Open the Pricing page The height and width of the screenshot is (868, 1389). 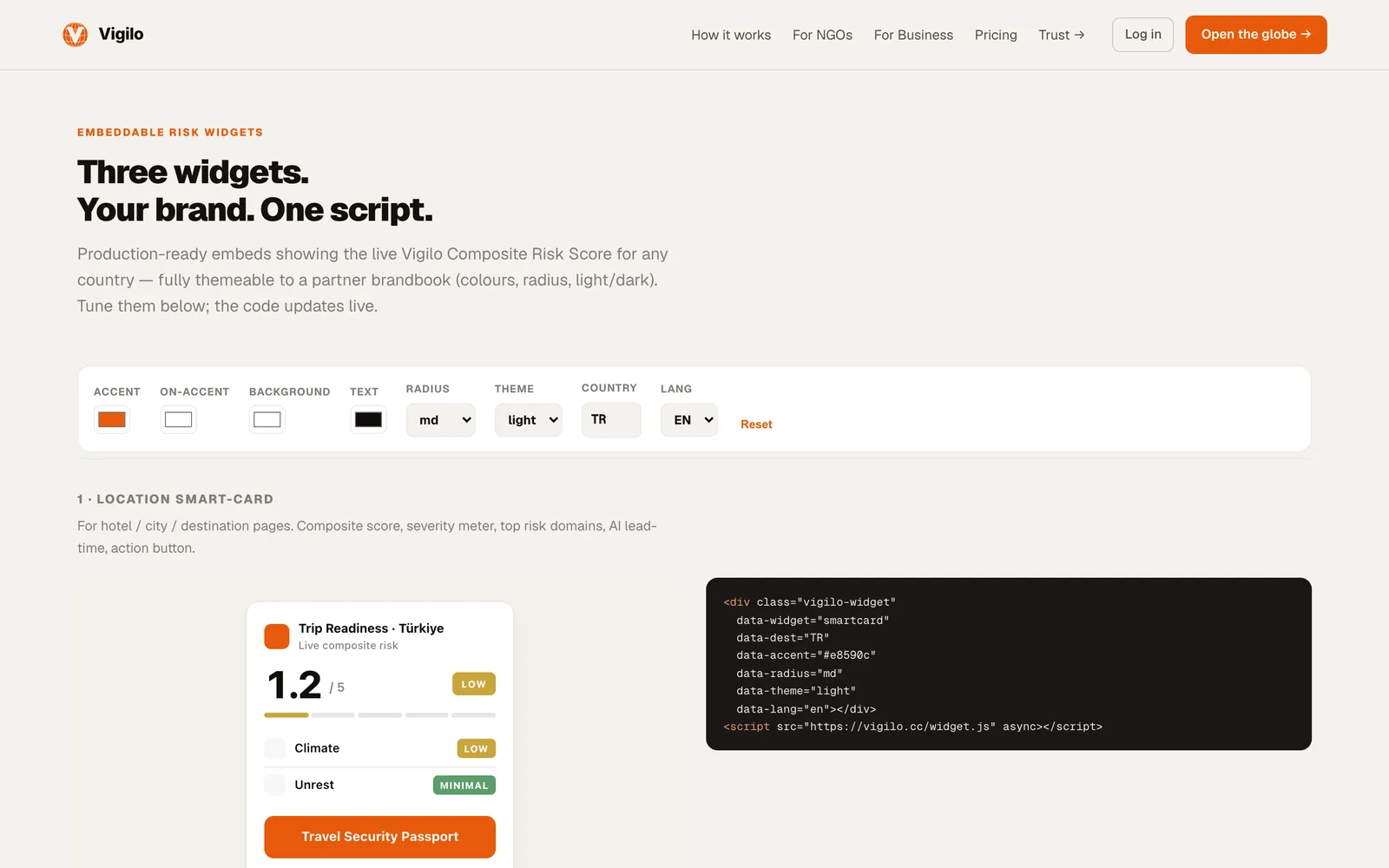click(996, 35)
